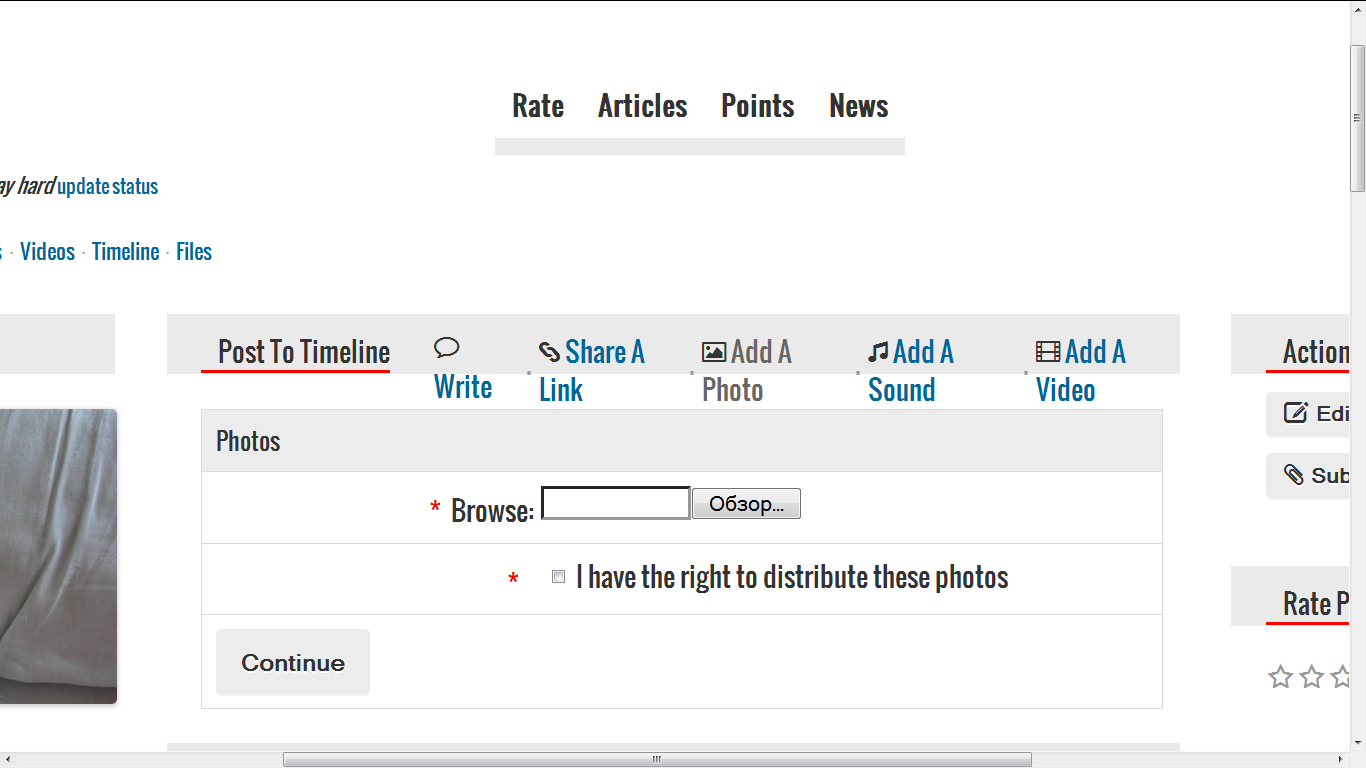Open the Points menu item
This screenshot has width=1366, height=768.
(x=758, y=106)
